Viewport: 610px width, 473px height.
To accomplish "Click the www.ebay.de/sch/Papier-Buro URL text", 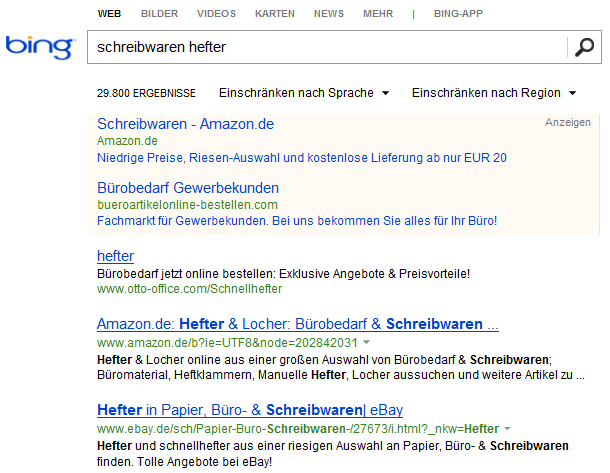I will (298, 429).
